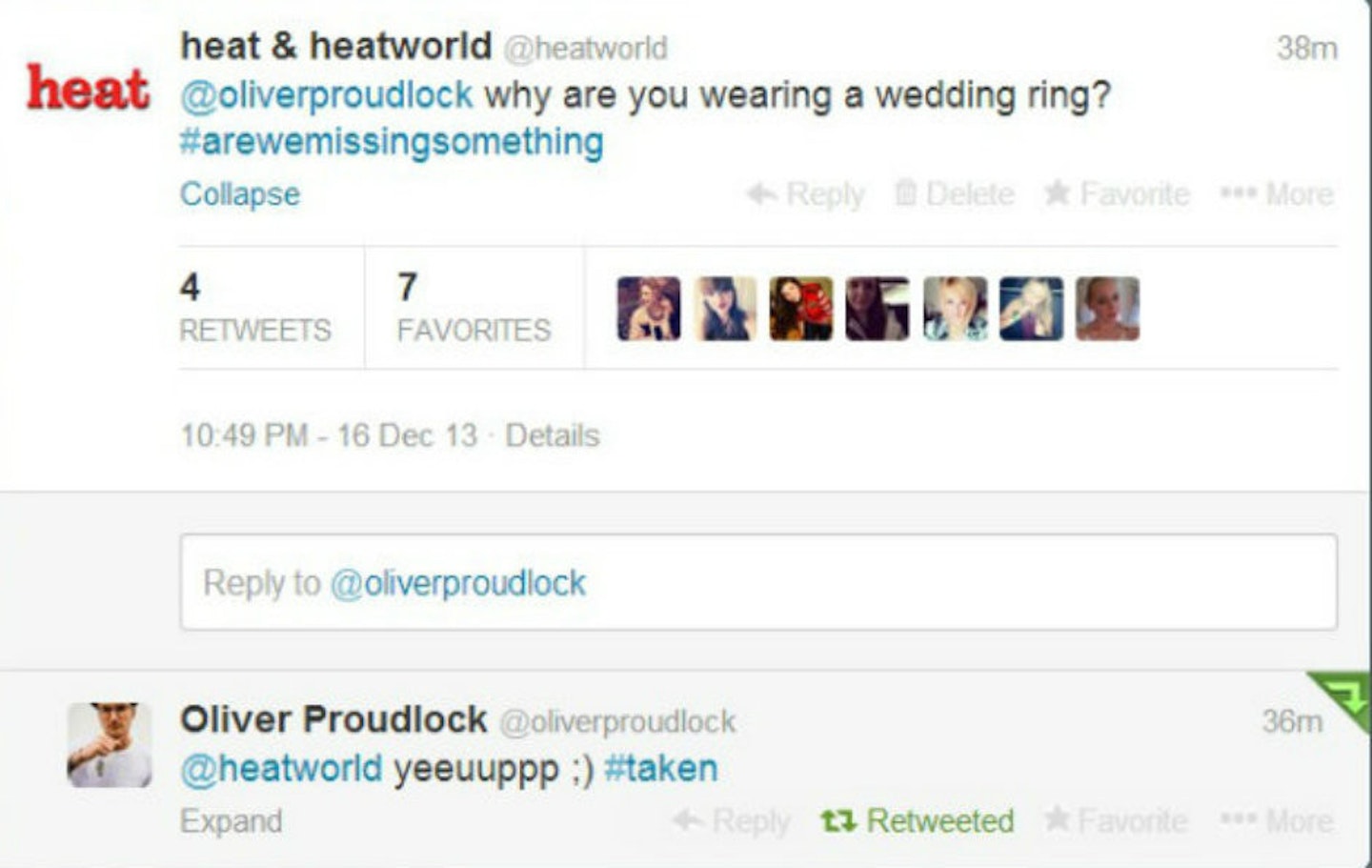Open Oliver Proudlock's profile picture
The height and width of the screenshot is (868, 1372).
110,745
